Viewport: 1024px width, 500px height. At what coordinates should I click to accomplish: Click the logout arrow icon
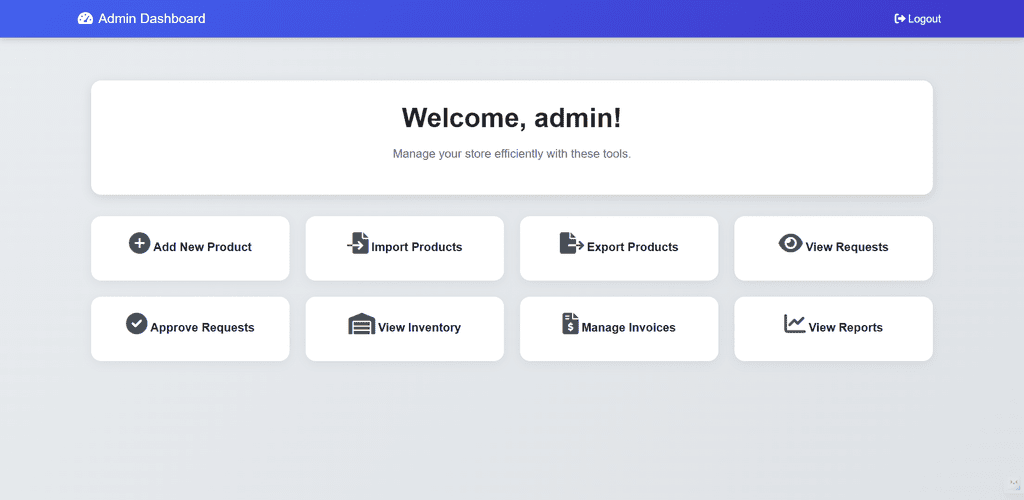pos(900,19)
